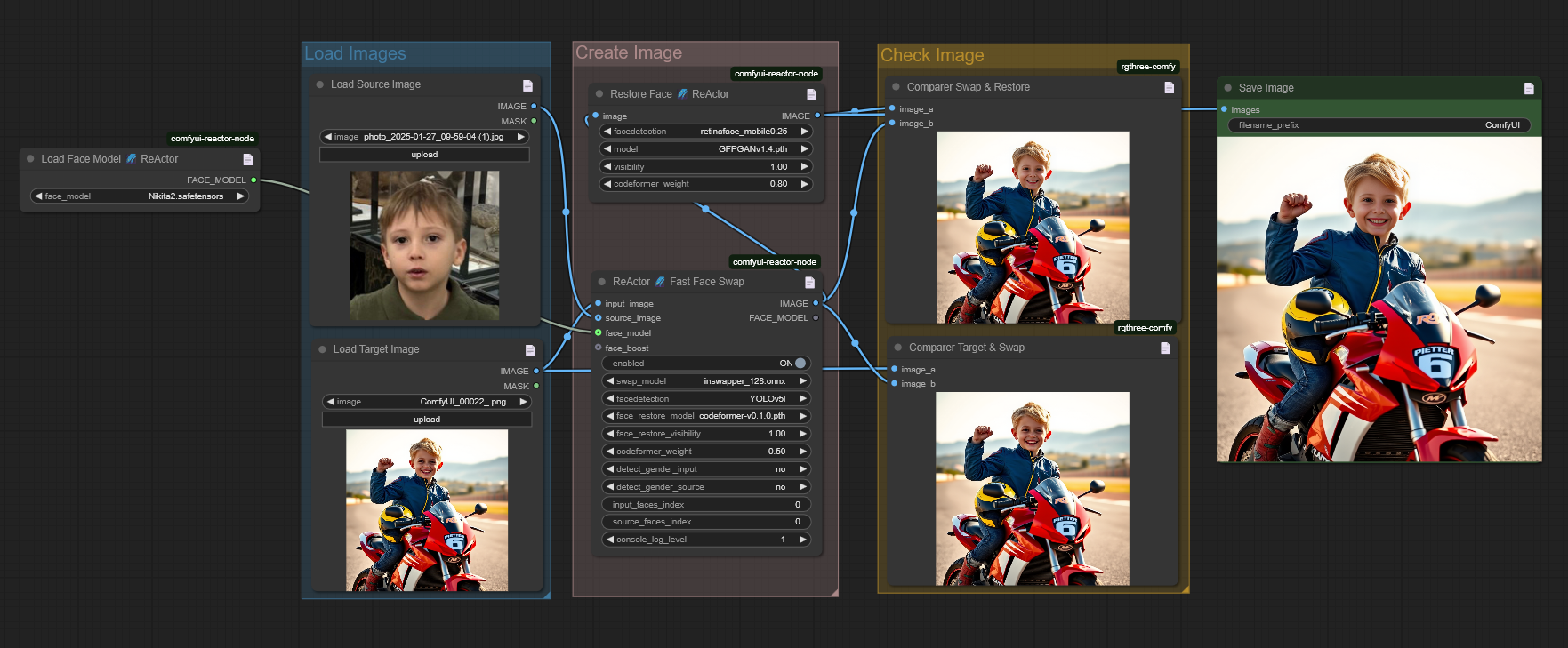Click the document icon on Load Face Model node
Image resolution: width=1568 pixels, height=648 pixels.
(248, 159)
